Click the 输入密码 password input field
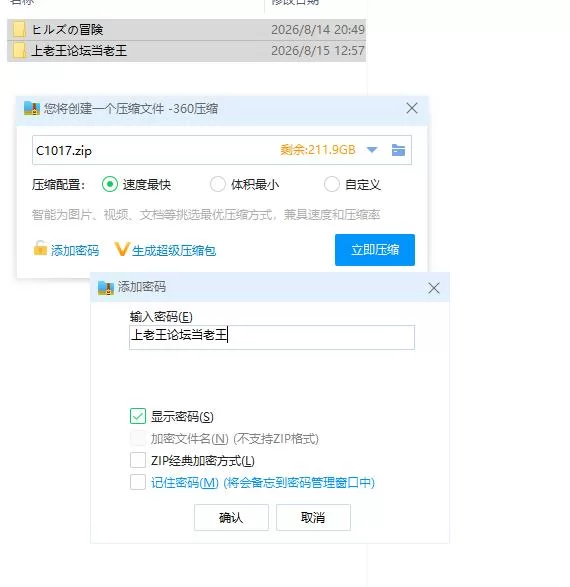The image size is (570, 587). tap(272, 337)
